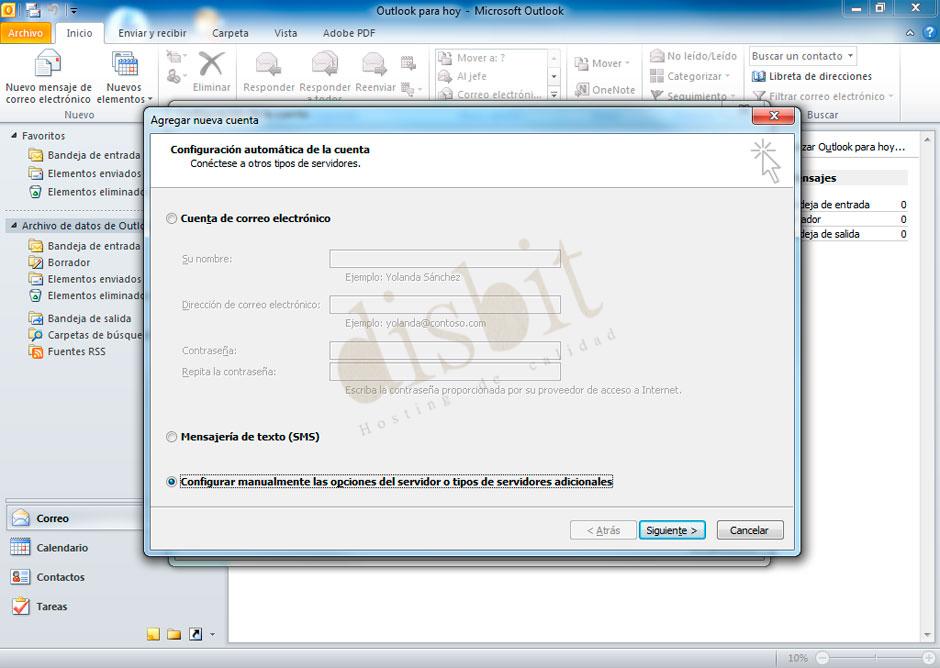Click the Responder icon

(x=267, y=63)
